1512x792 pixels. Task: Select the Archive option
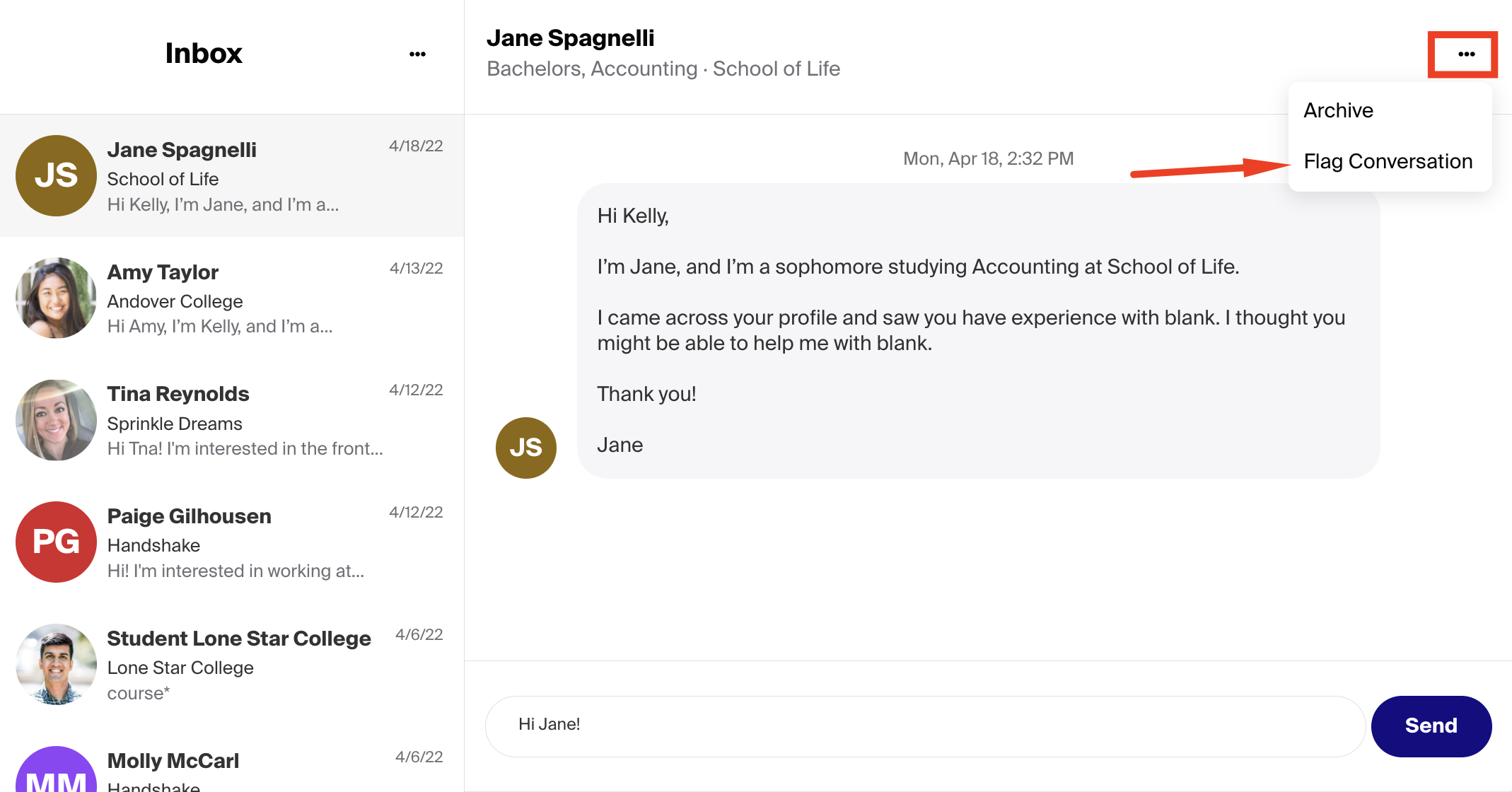[x=1337, y=110]
